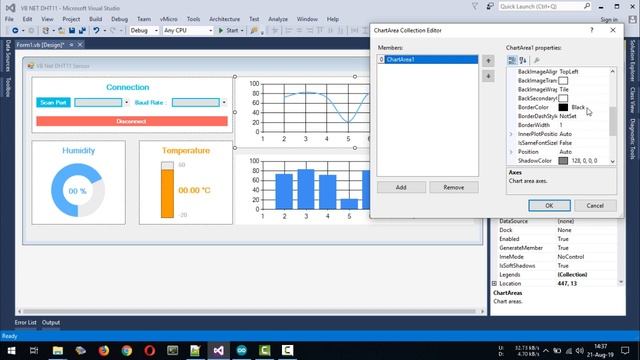The height and width of the screenshot is (360, 640).
Task: Select the Form1.vb [Design] tab
Action: click(40, 45)
